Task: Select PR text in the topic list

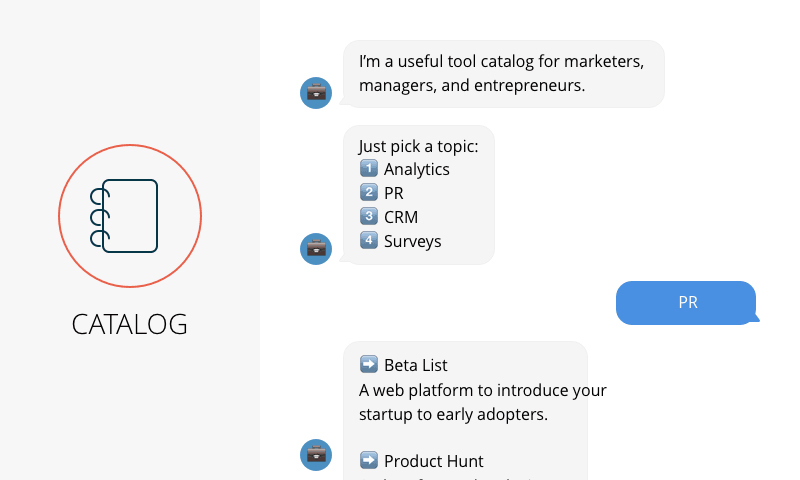Action: [x=394, y=193]
